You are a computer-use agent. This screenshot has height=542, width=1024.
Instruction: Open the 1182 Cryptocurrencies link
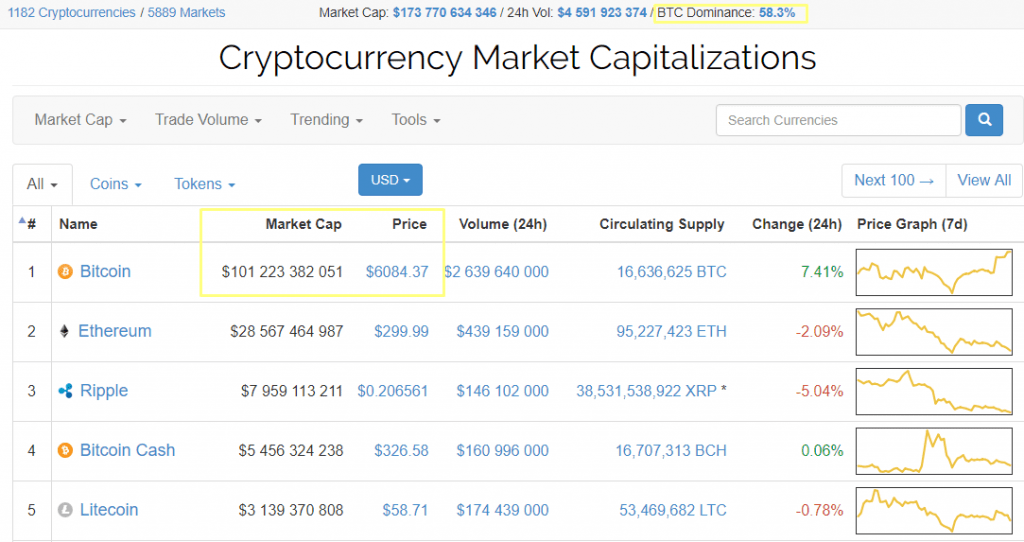(x=71, y=13)
